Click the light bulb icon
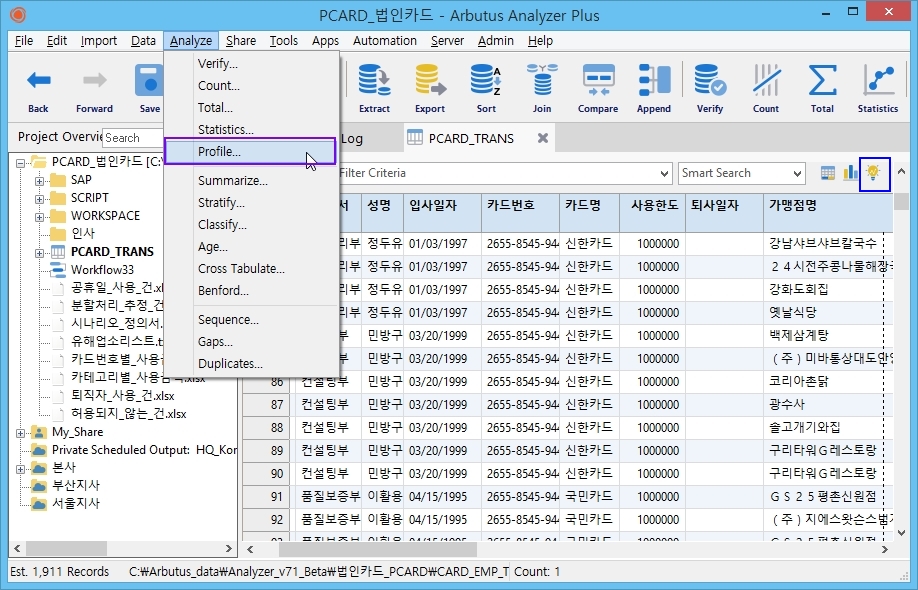The image size is (918, 590). pos(874,173)
